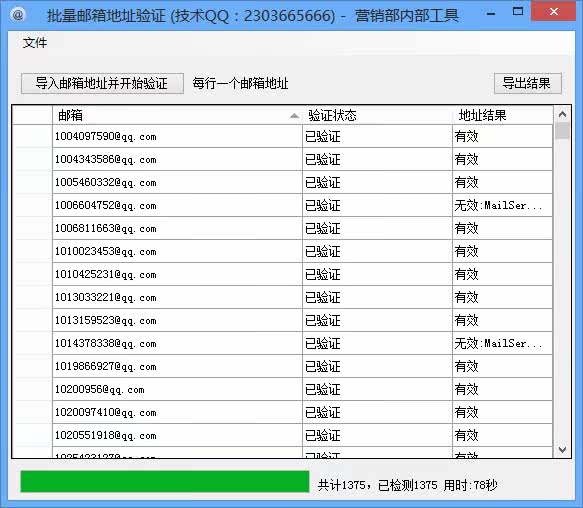Click the @ application icon in title bar
The width and height of the screenshot is (583, 508).
(x=18, y=15)
